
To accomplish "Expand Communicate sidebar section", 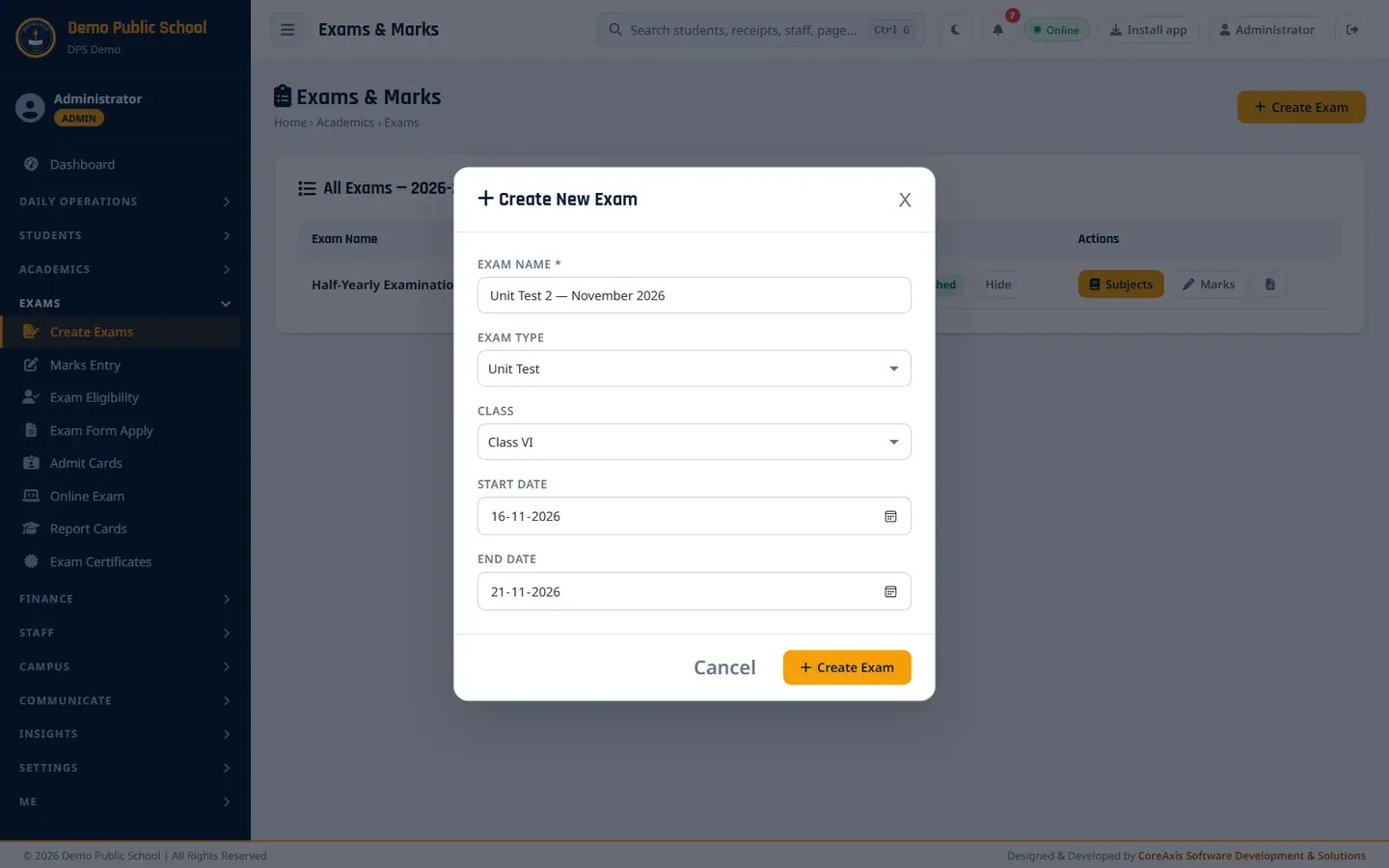I will 125,700.
